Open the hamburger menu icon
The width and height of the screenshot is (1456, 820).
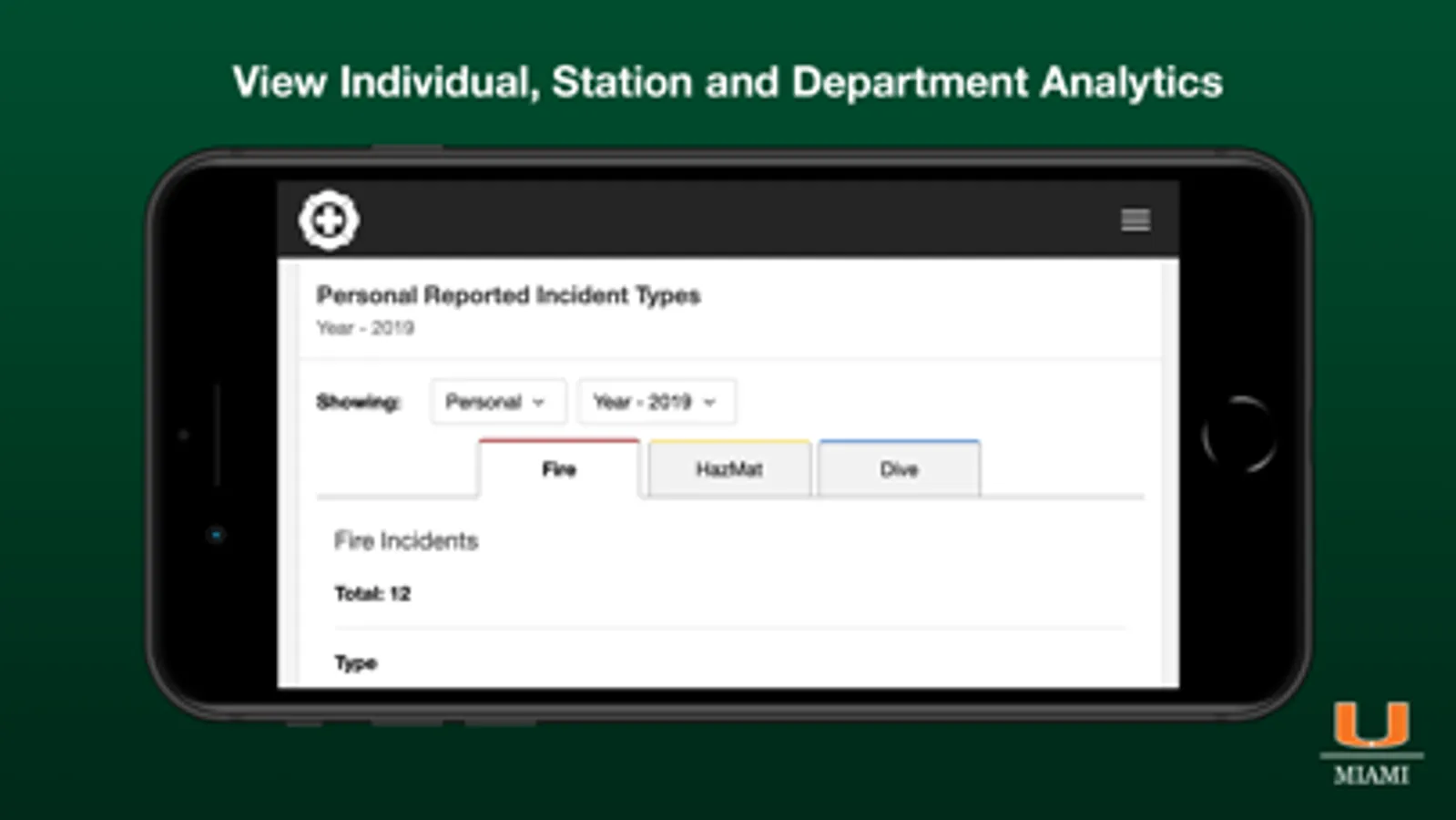point(1135,220)
